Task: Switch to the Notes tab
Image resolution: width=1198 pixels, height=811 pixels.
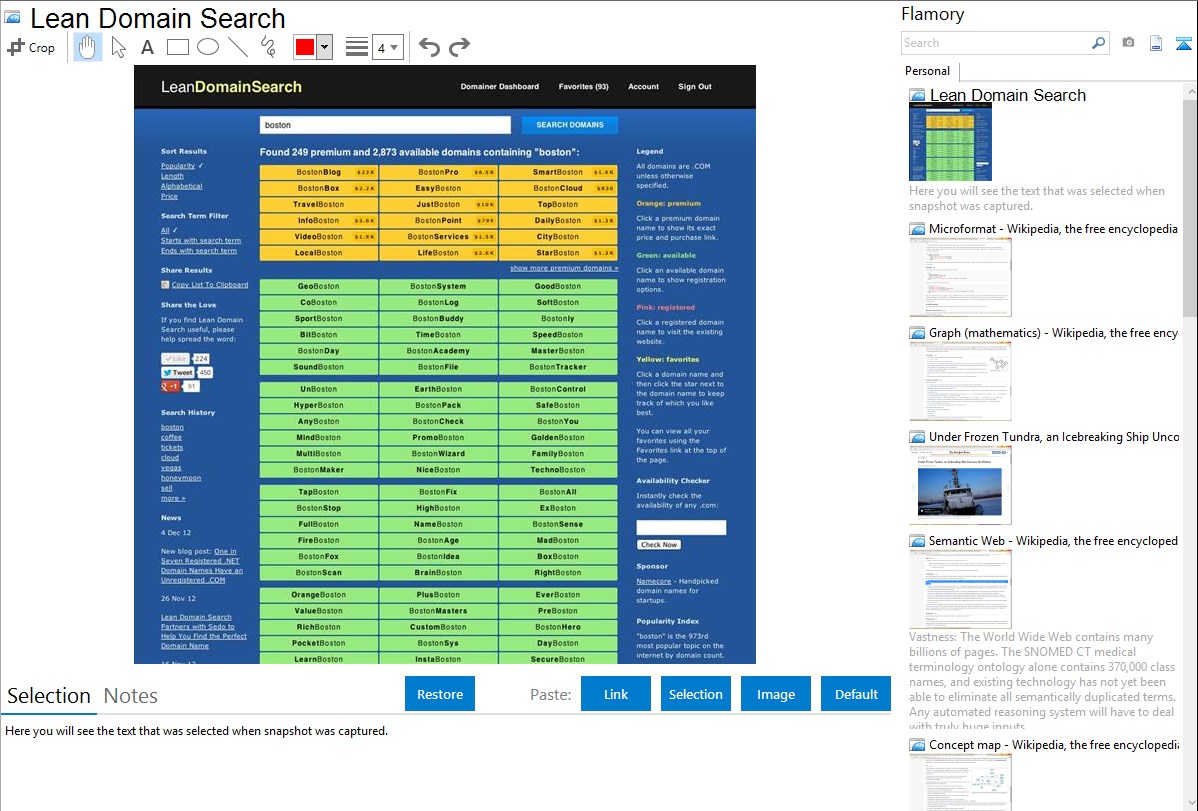Action: [131, 696]
